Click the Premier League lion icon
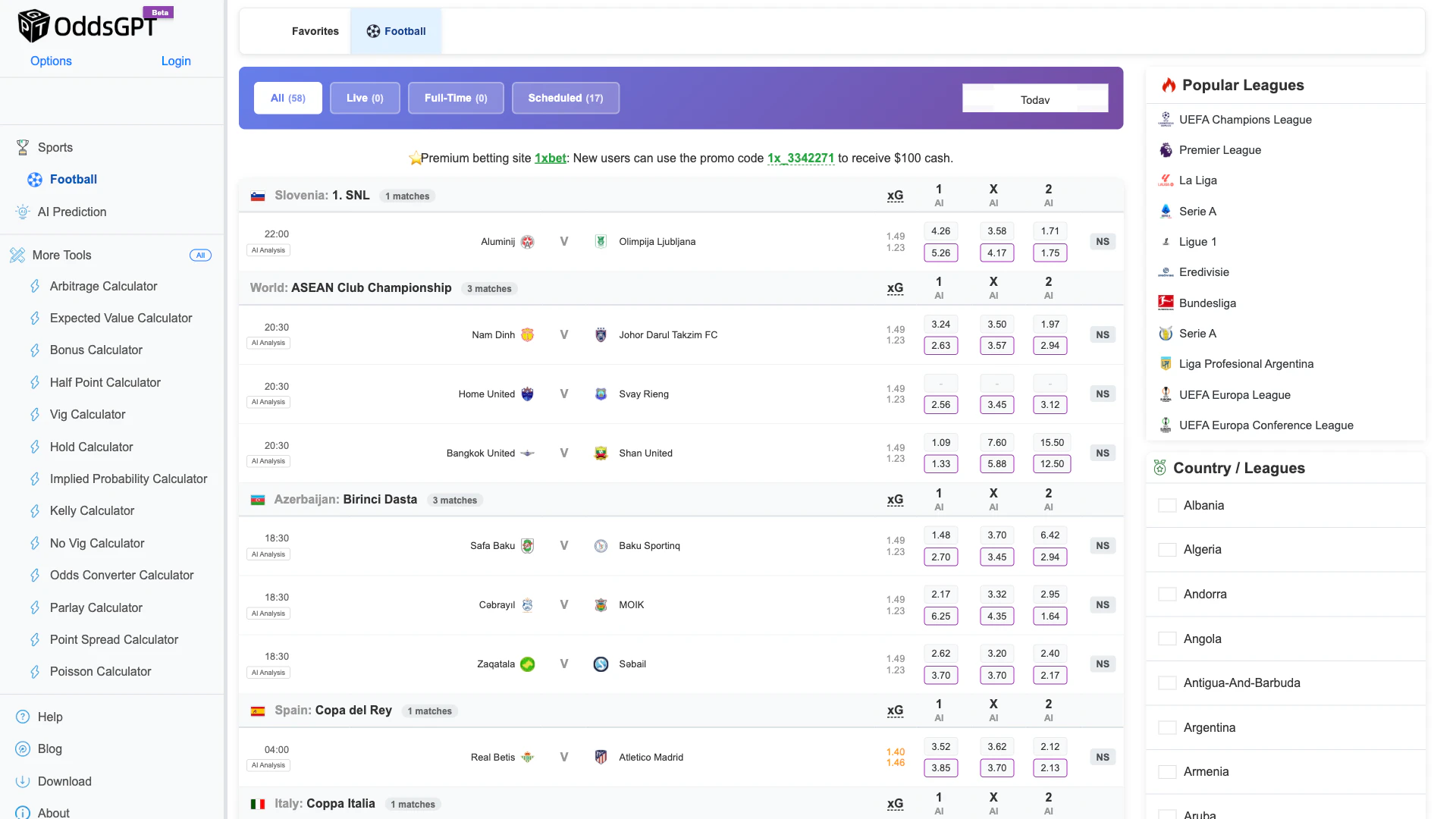Image resolution: width=1456 pixels, height=819 pixels. (x=1166, y=150)
